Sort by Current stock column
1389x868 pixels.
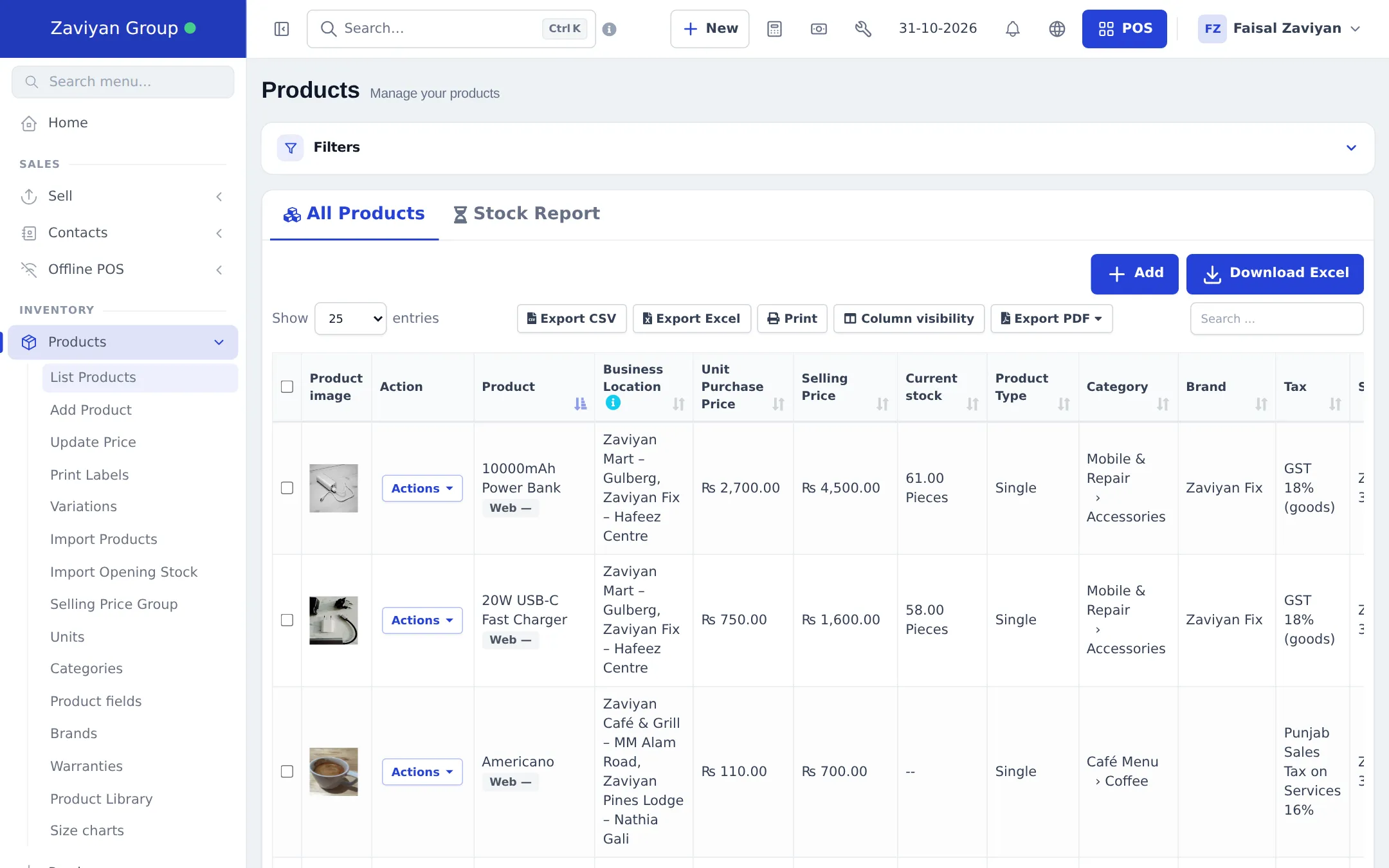(972, 404)
